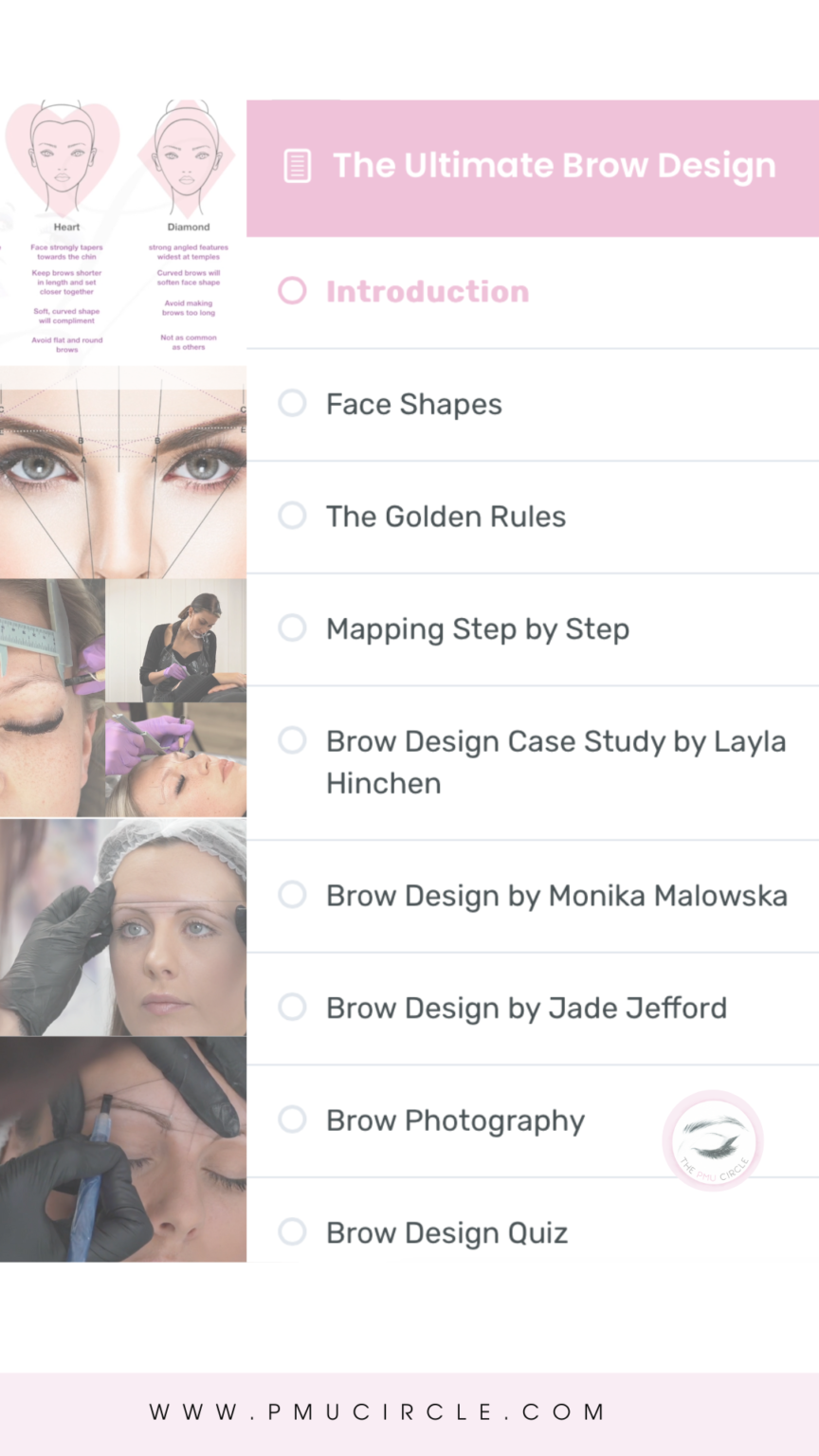Image resolution: width=819 pixels, height=1456 pixels.
Task: Mark The Golden Rules as complete
Action: point(292,516)
